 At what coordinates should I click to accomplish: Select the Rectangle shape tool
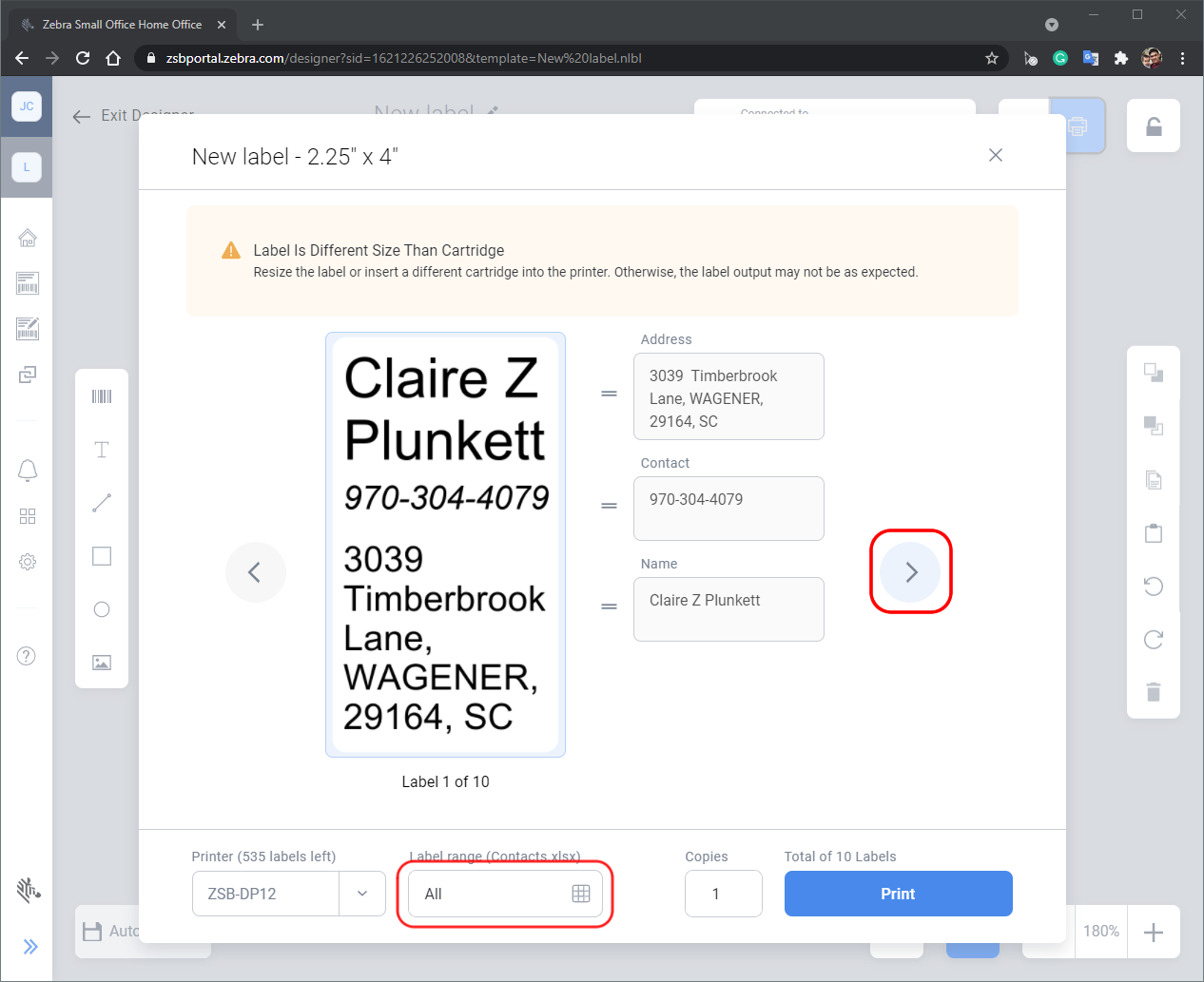pos(102,556)
